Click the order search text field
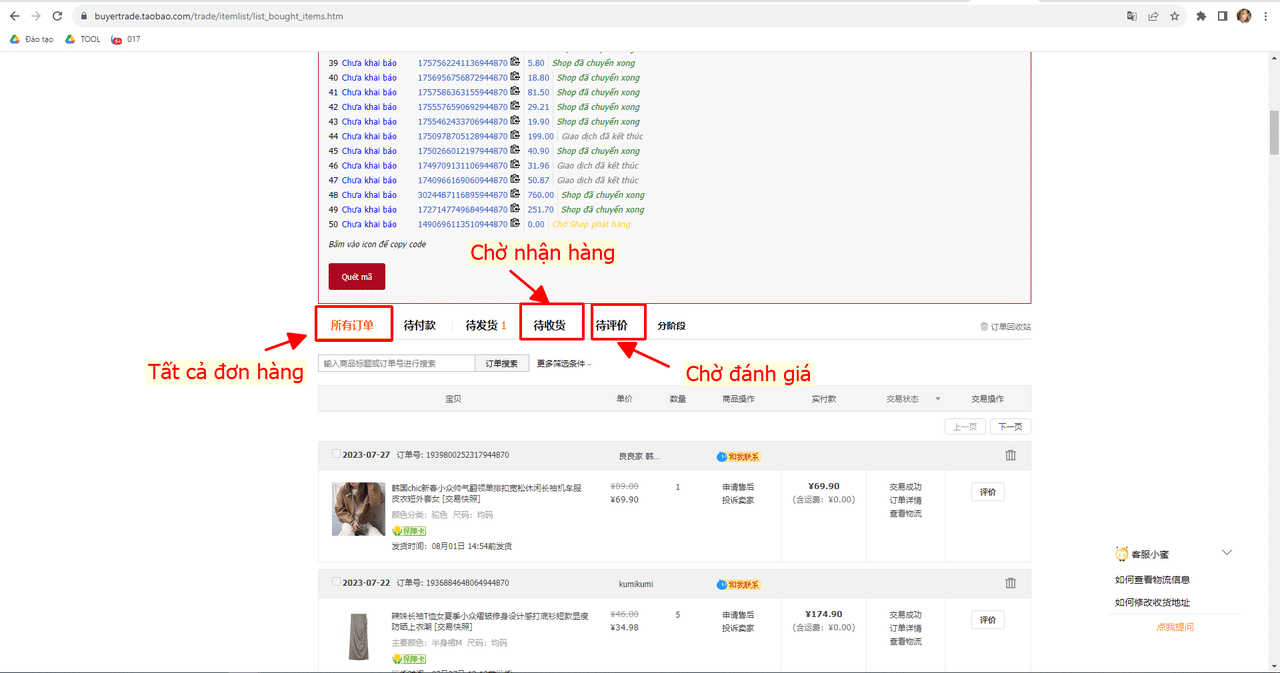The height and width of the screenshot is (673, 1280). (x=396, y=364)
